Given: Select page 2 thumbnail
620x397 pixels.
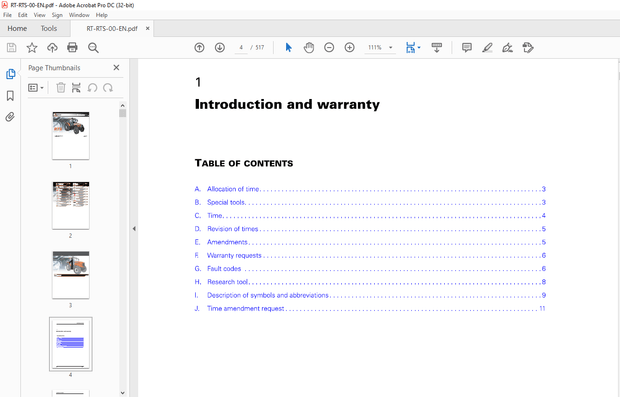Looking at the screenshot, I should [71, 205].
